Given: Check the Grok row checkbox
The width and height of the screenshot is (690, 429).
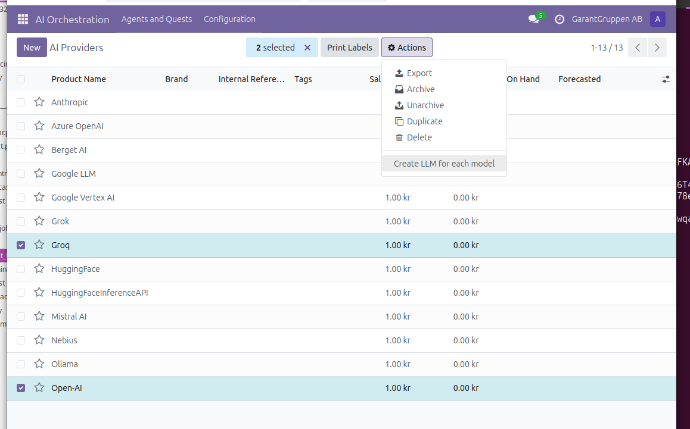Looking at the screenshot, I should point(21,221).
